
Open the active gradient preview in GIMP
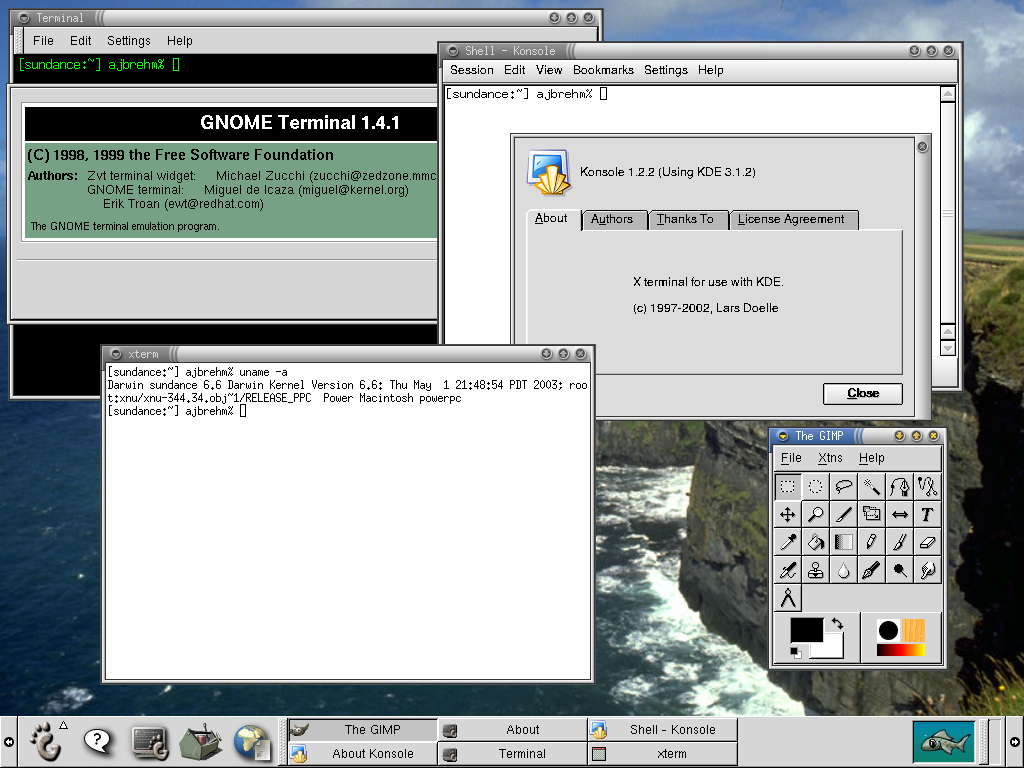[901, 650]
